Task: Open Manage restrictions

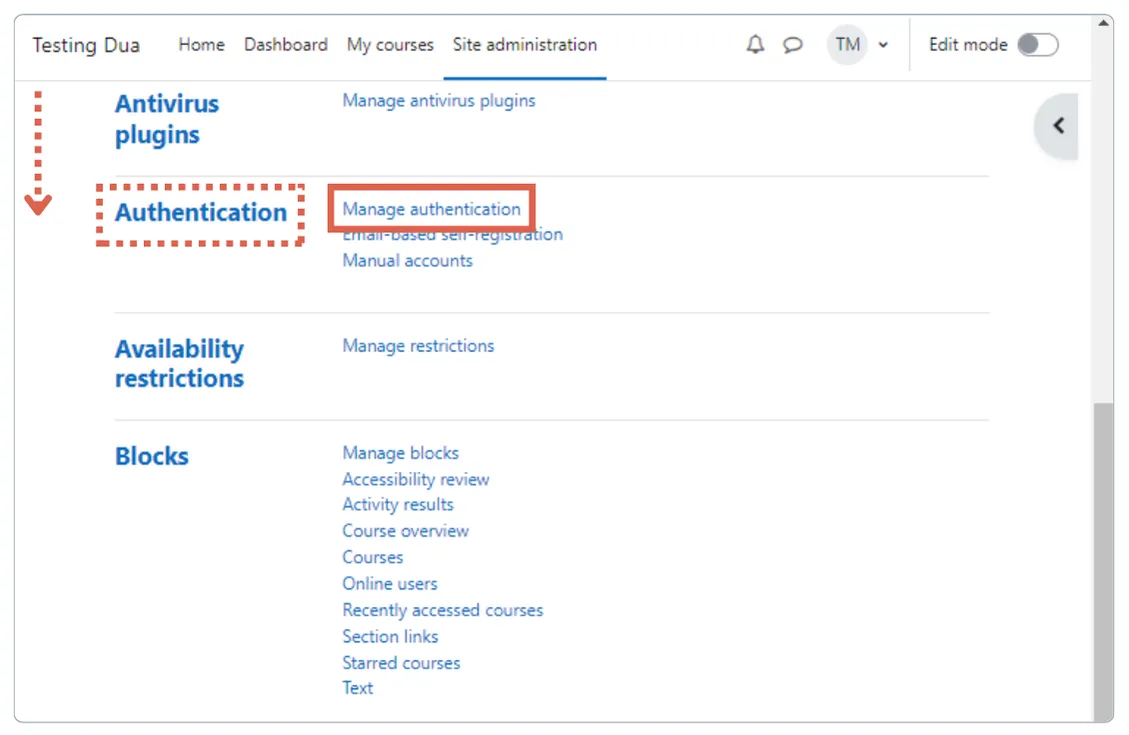Action: (418, 345)
